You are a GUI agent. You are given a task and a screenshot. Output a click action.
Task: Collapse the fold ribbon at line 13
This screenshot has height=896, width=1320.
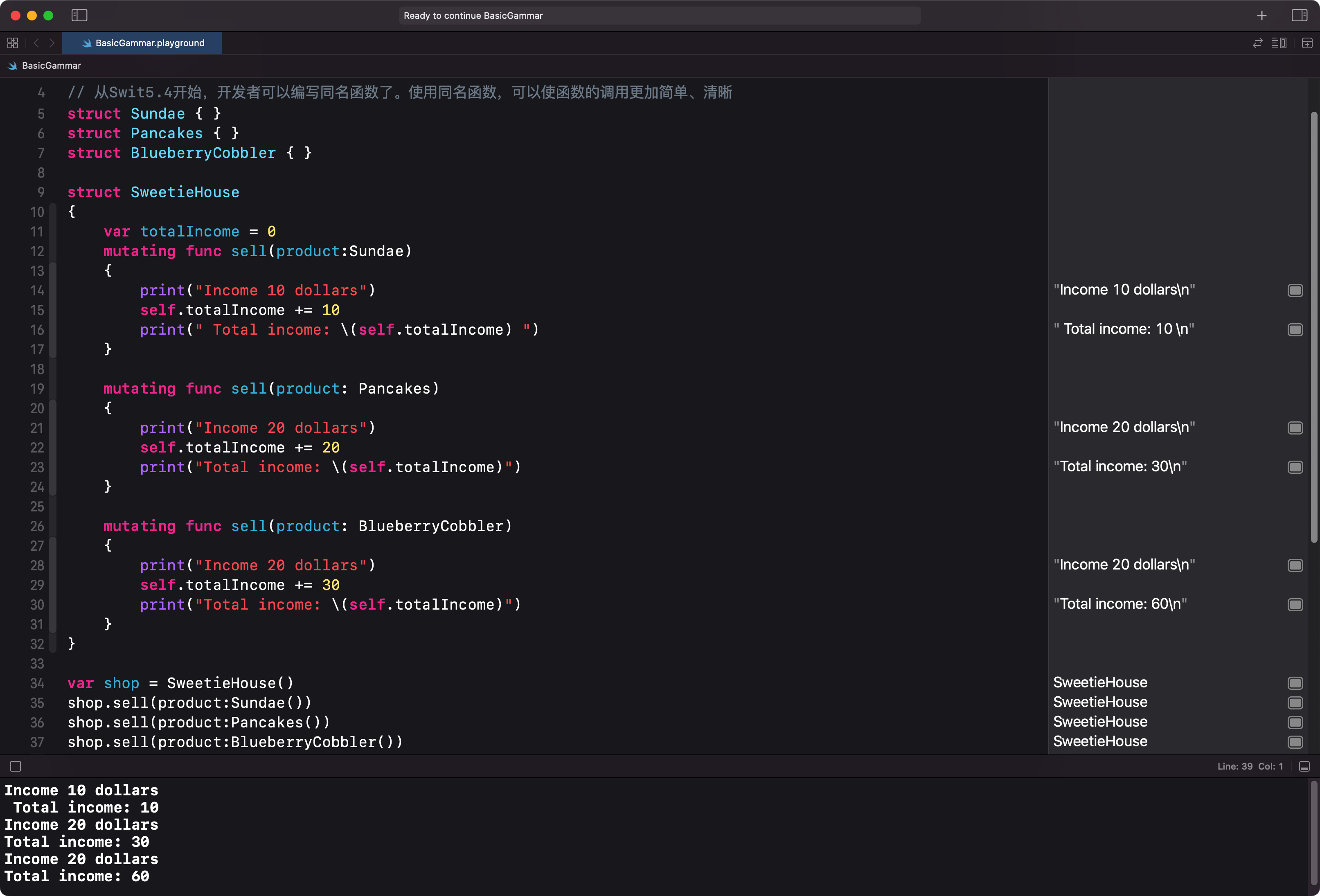[53, 309]
